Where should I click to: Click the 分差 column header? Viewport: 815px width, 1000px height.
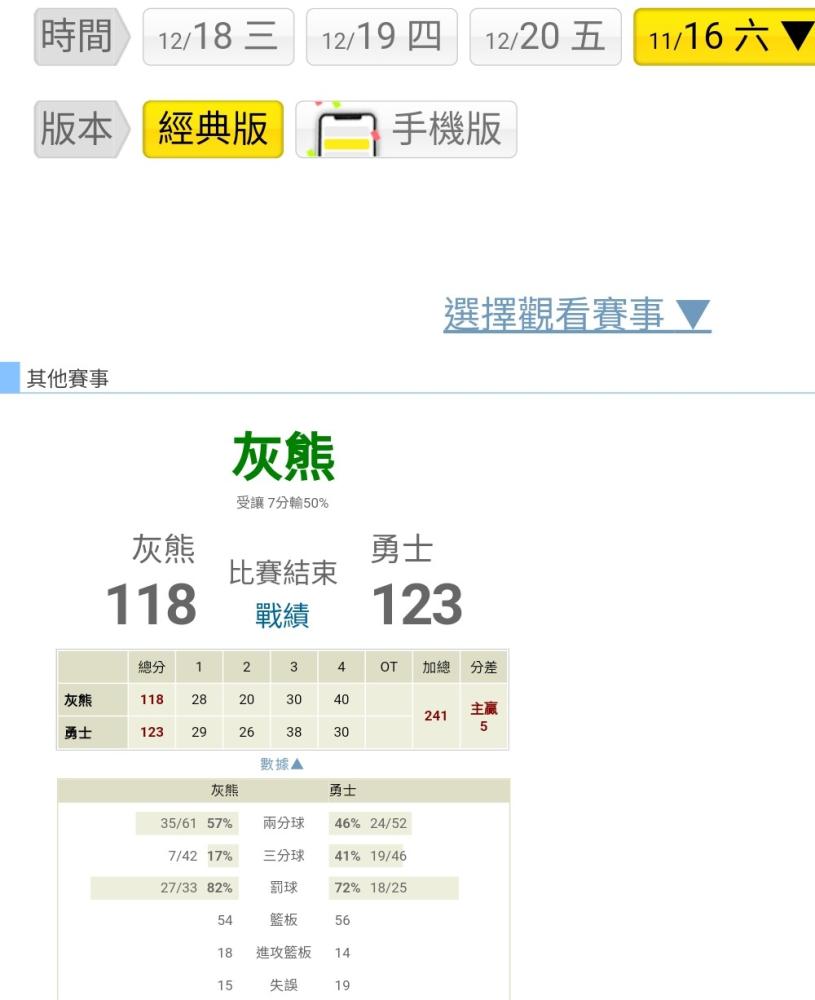[x=483, y=667]
